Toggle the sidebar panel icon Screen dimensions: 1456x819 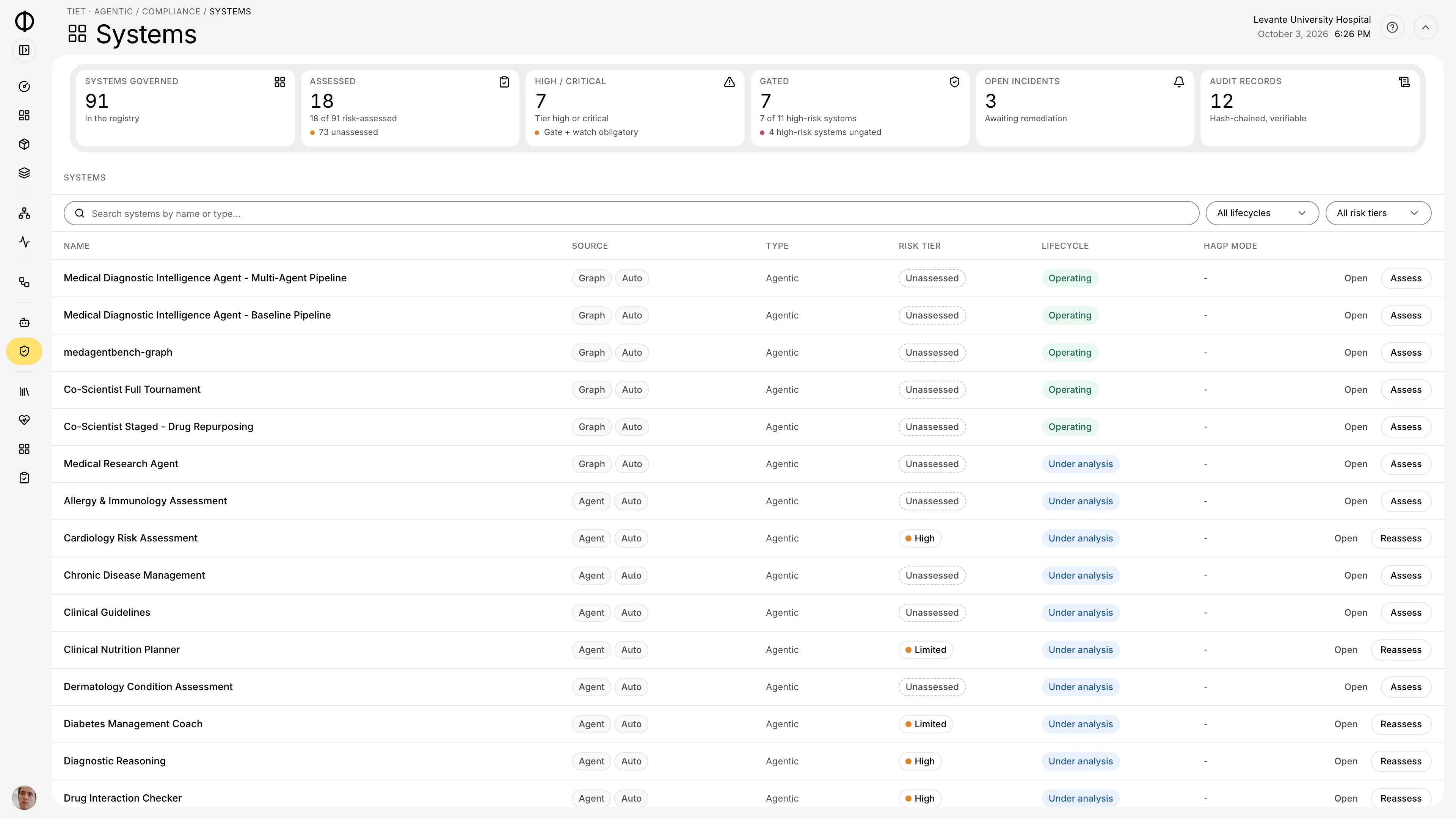click(24, 50)
